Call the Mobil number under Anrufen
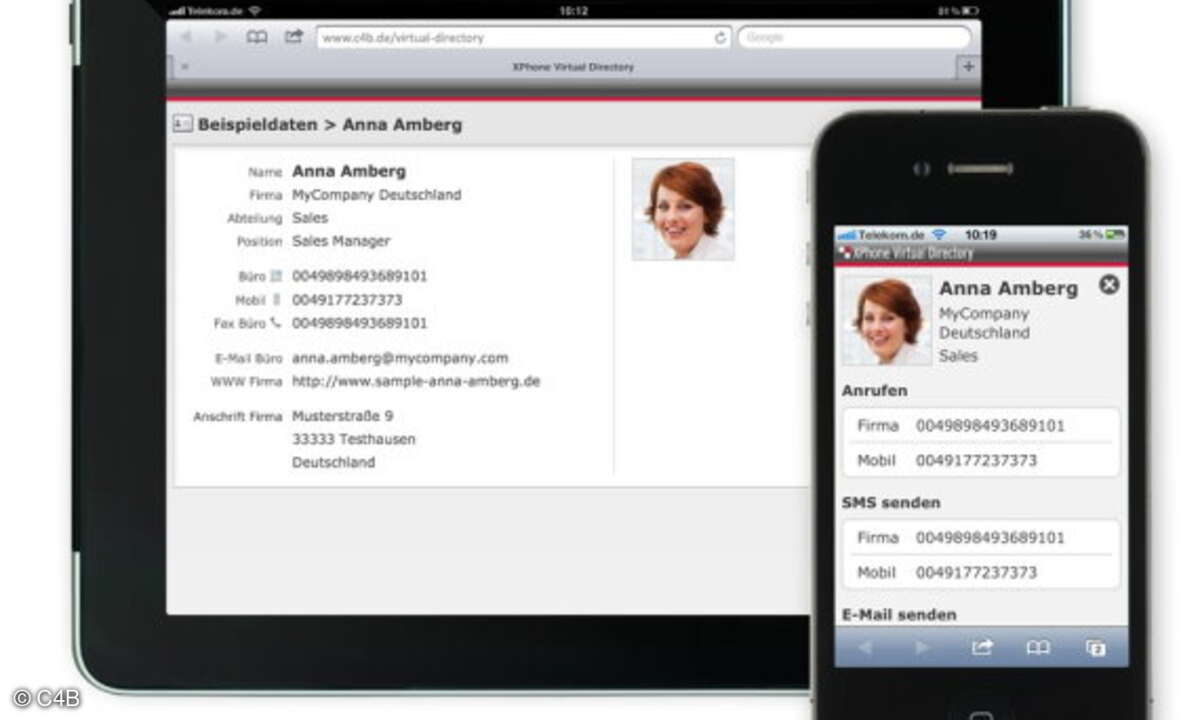 point(981,460)
